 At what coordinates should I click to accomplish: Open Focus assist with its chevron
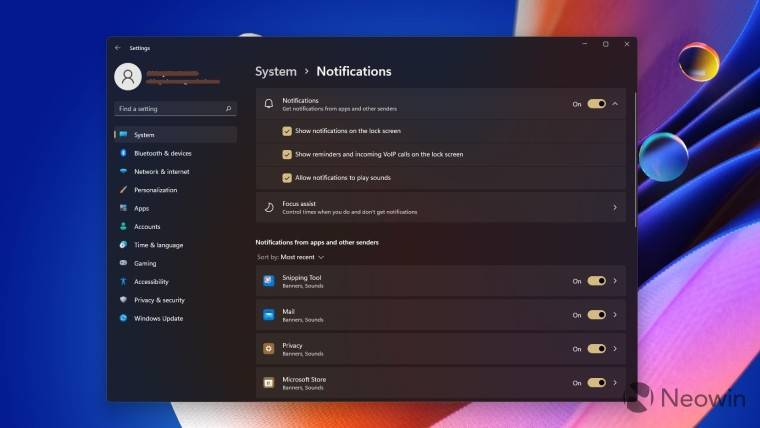click(615, 207)
